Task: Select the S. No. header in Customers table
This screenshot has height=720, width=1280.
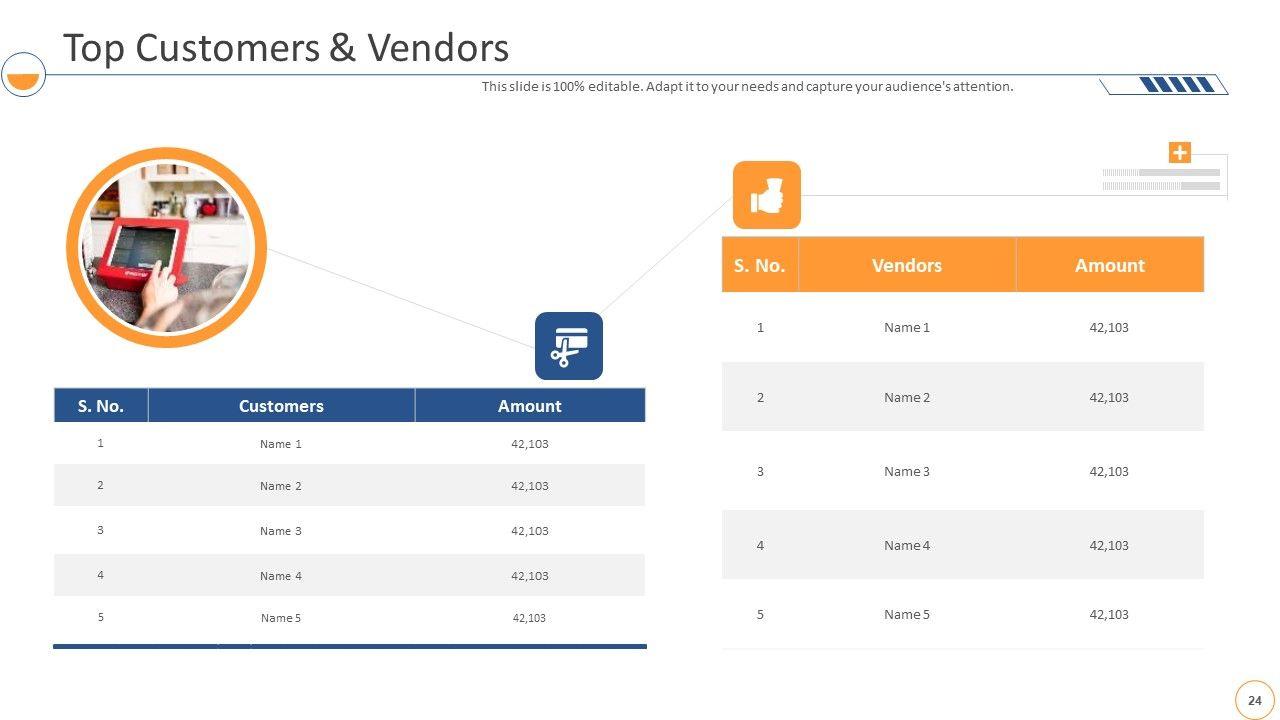Action: point(101,406)
